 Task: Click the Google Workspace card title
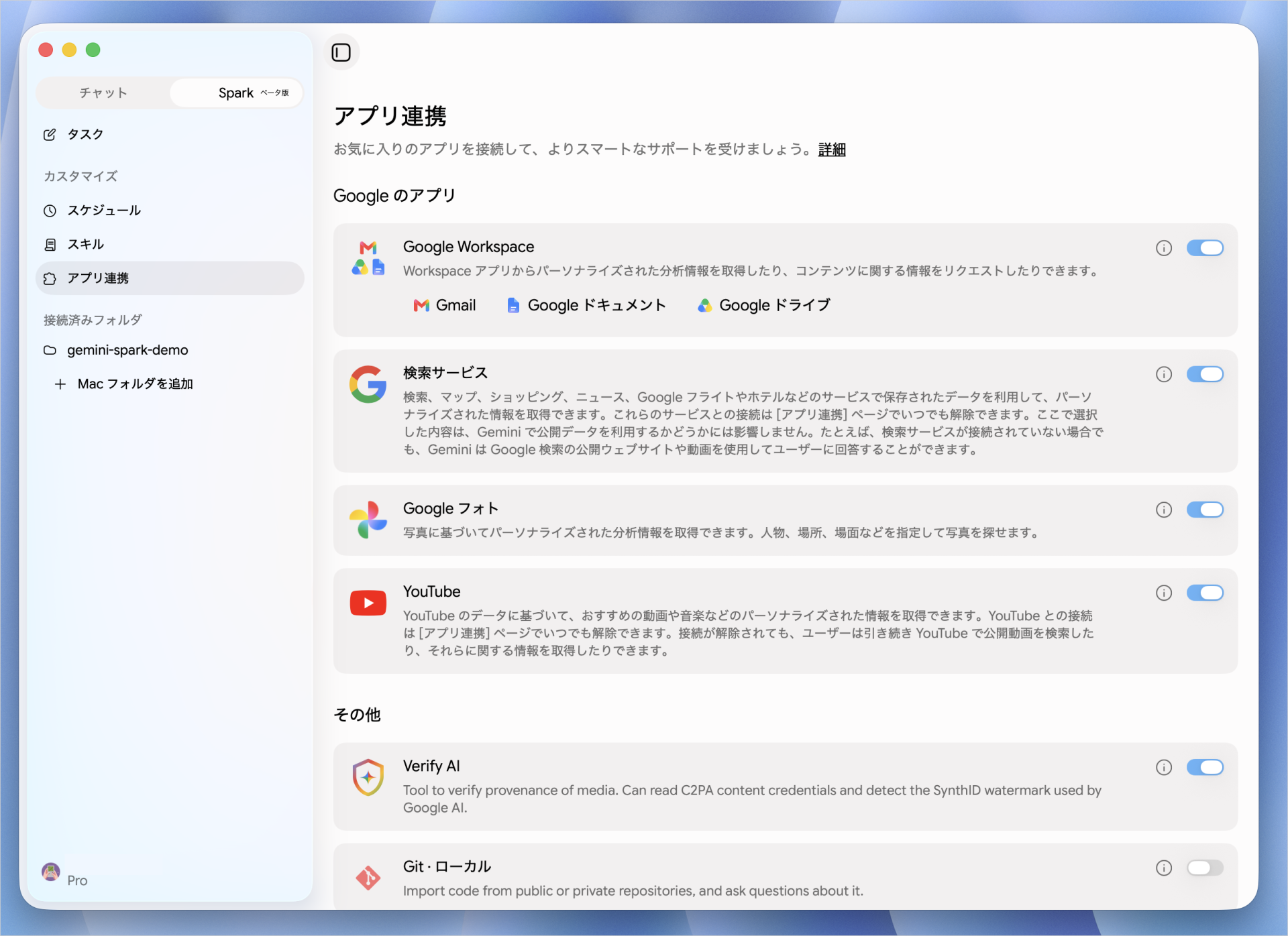[x=468, y=247]
